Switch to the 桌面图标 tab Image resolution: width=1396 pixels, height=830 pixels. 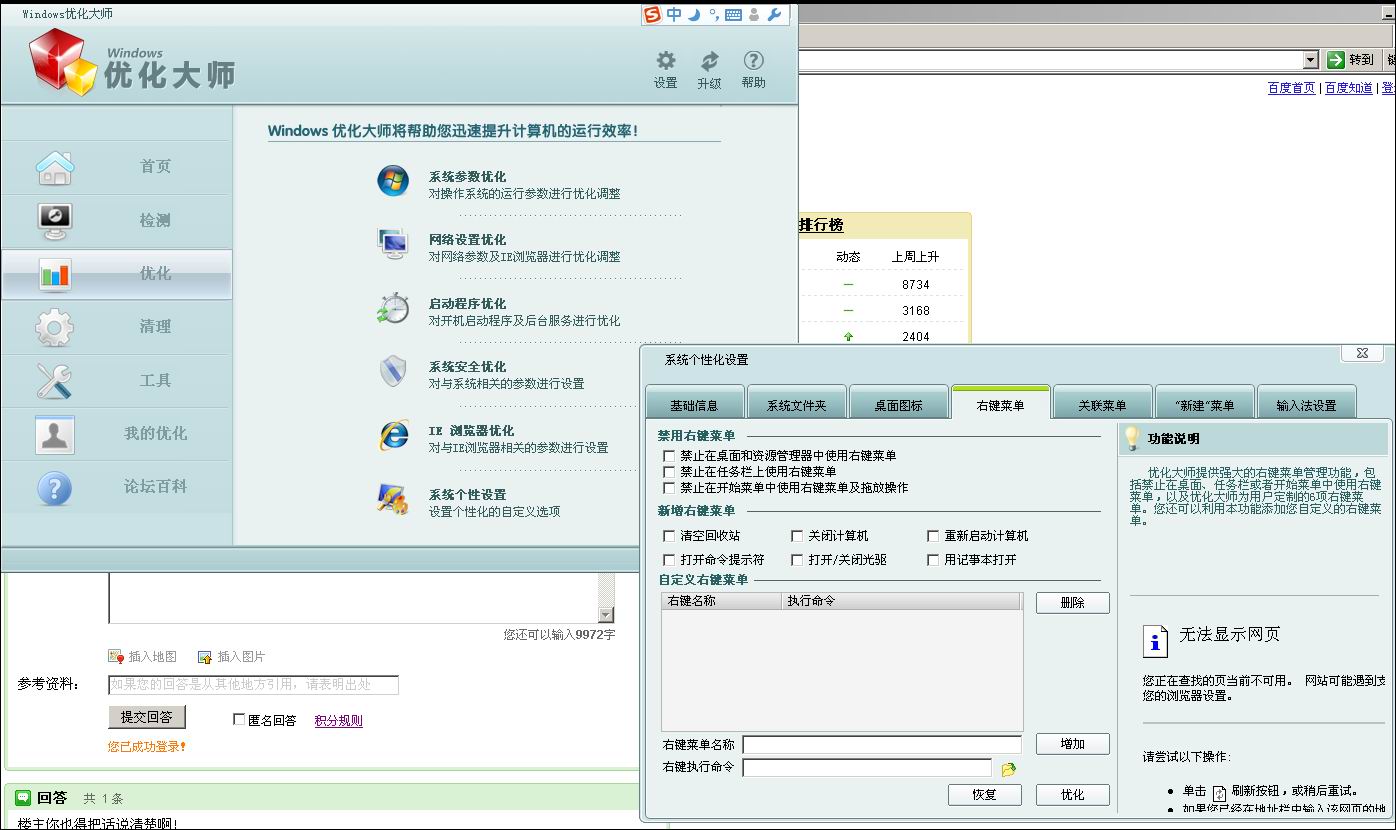coord(899,402)
